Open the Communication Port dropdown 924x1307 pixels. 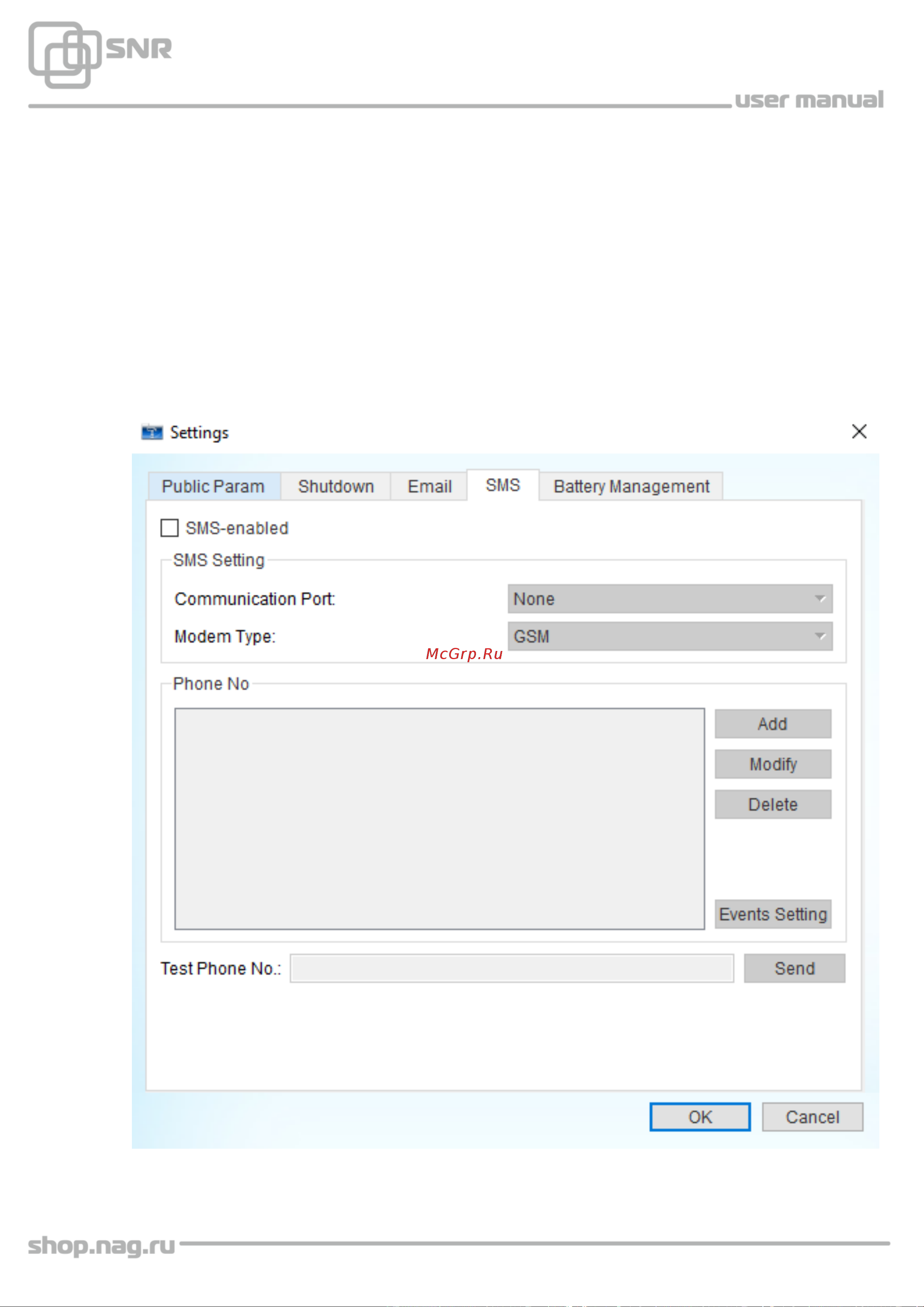(x=670, y=599)
